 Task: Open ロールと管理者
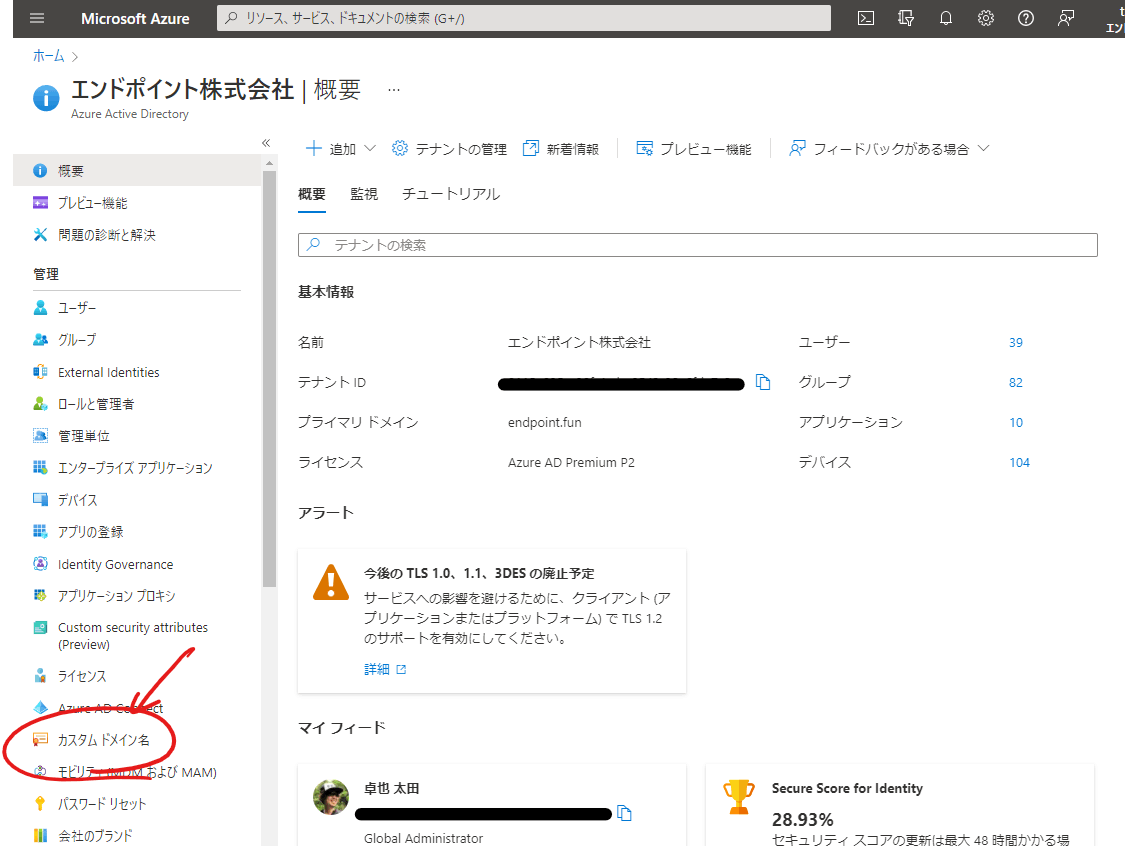[95, 403]
